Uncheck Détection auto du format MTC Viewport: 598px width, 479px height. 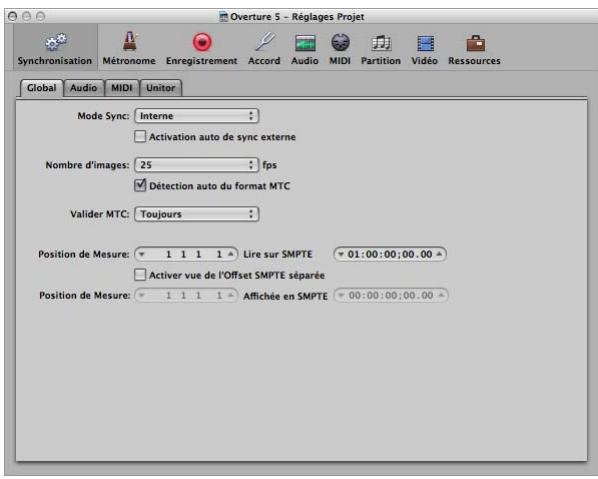pyautogui.click(x=140, y=185)
